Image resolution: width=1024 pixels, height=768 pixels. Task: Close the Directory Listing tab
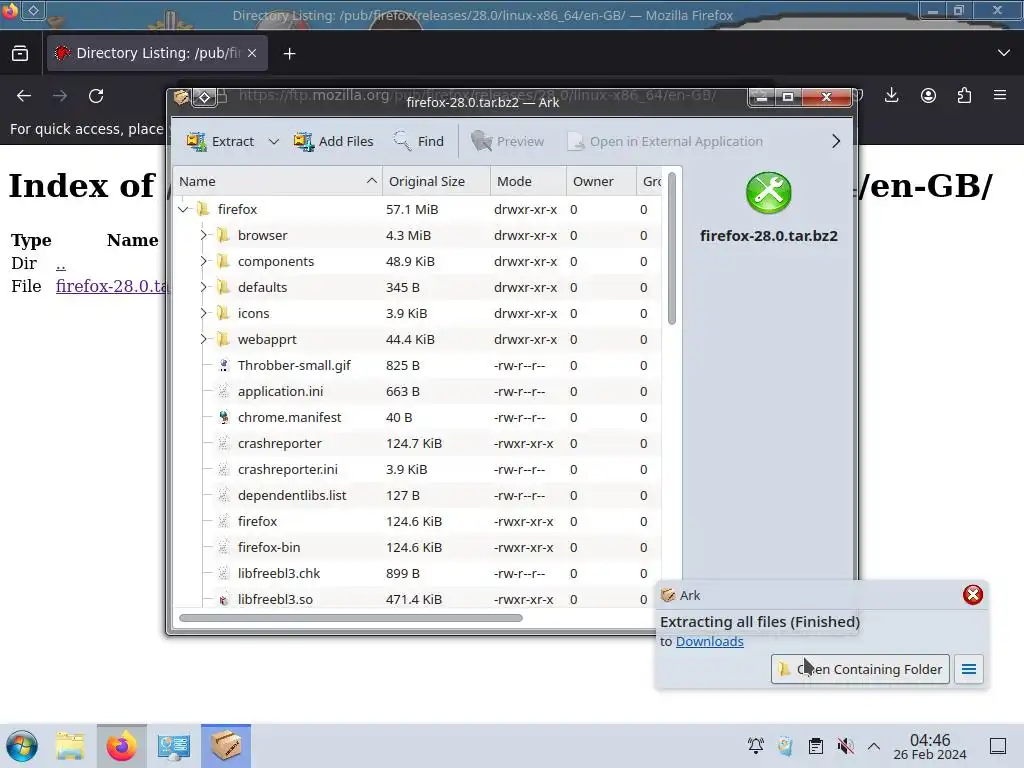point(252,53)
